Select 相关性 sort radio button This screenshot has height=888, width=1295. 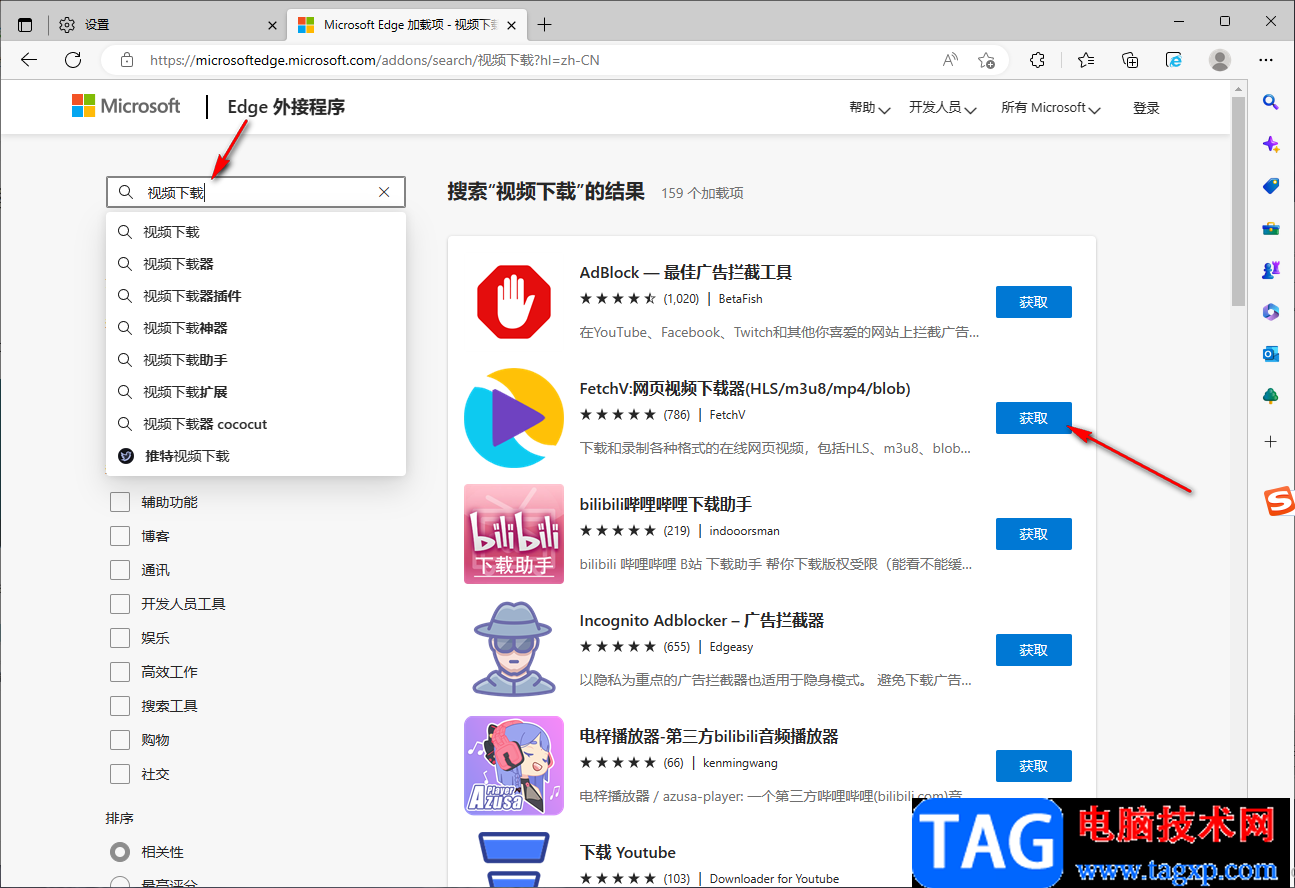click(120, 852)
